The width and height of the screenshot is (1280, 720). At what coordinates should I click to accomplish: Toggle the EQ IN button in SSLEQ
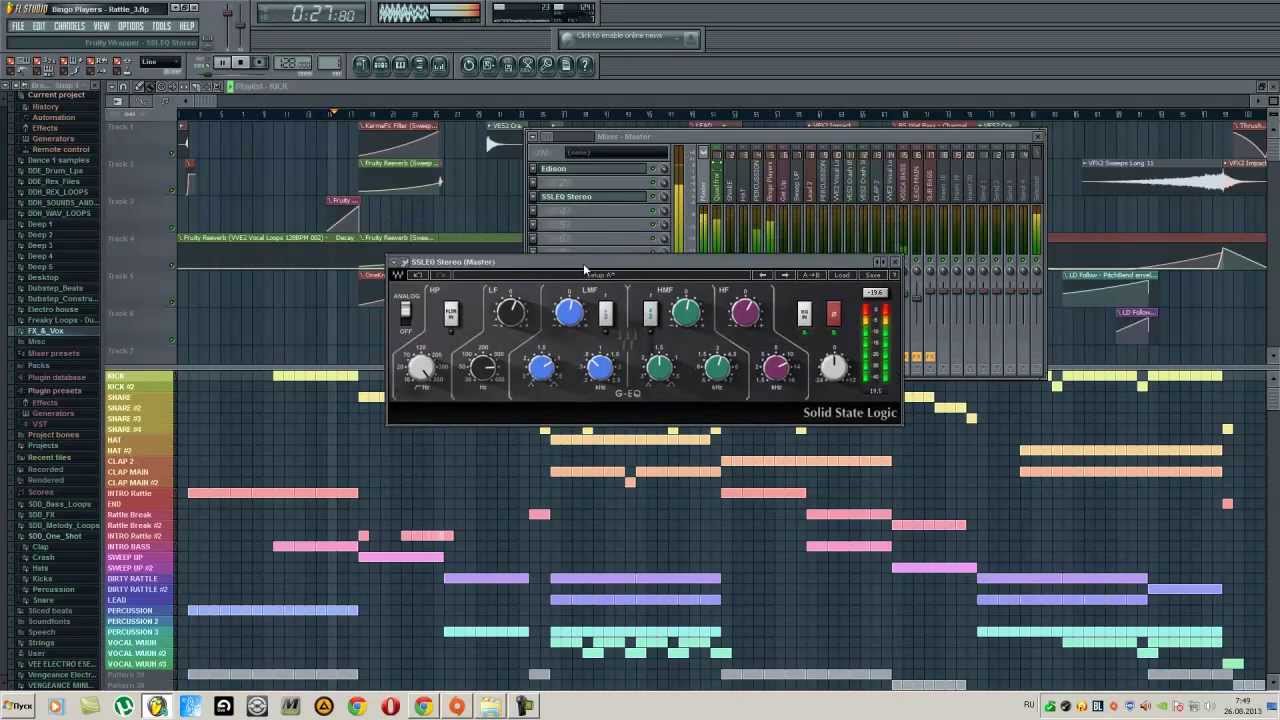click(804, 314)
